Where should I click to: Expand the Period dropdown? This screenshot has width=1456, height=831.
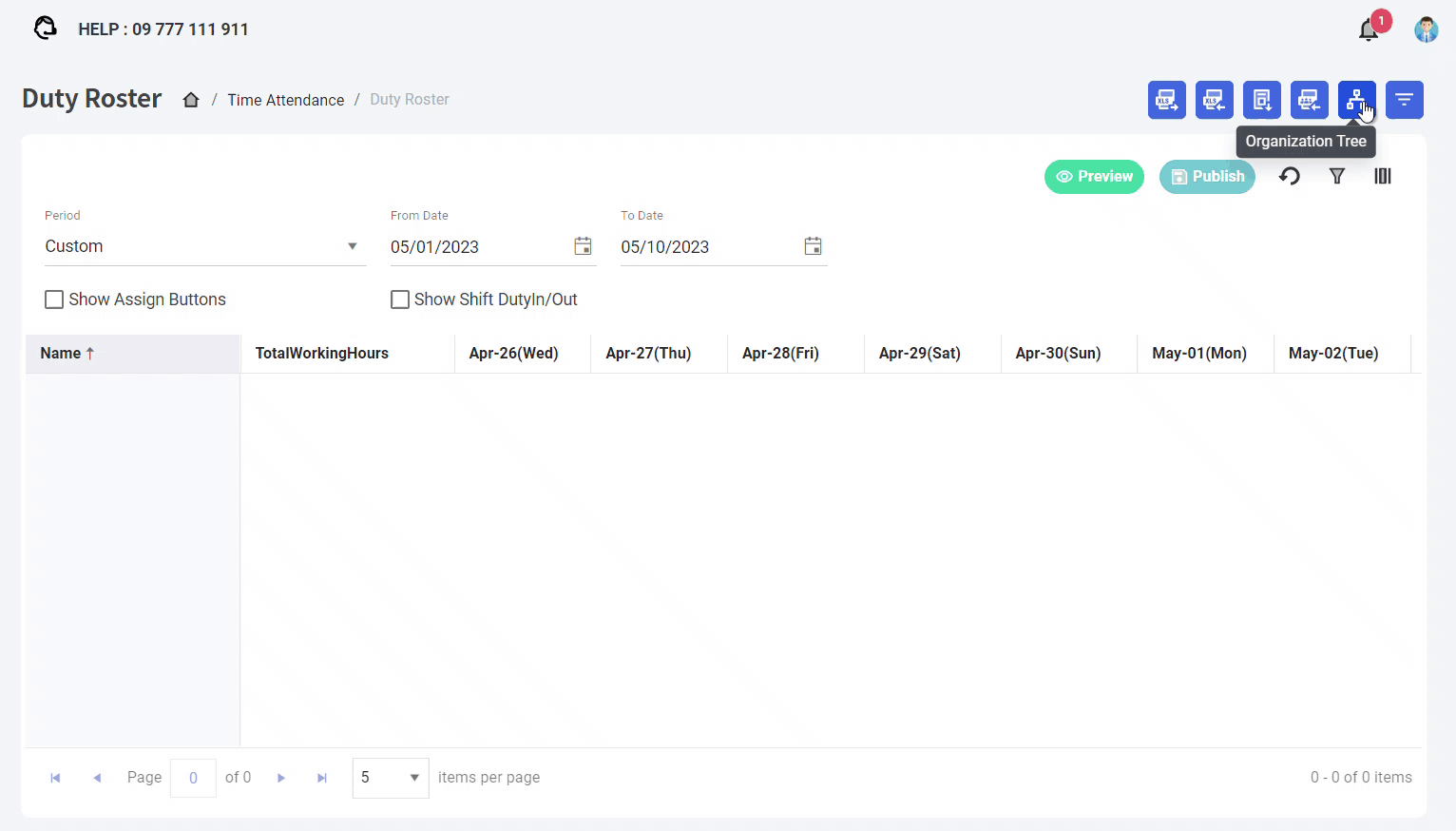click(x=352, y=246)
